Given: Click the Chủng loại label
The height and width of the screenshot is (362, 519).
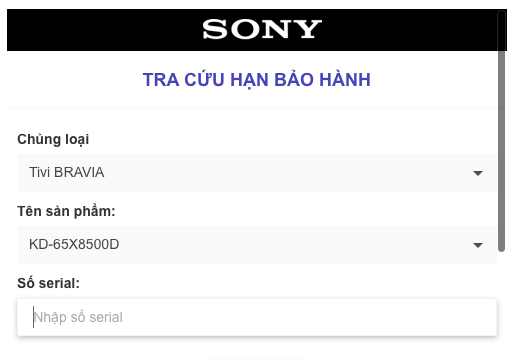Looking at the screenshot, I should tap(53, 139).
